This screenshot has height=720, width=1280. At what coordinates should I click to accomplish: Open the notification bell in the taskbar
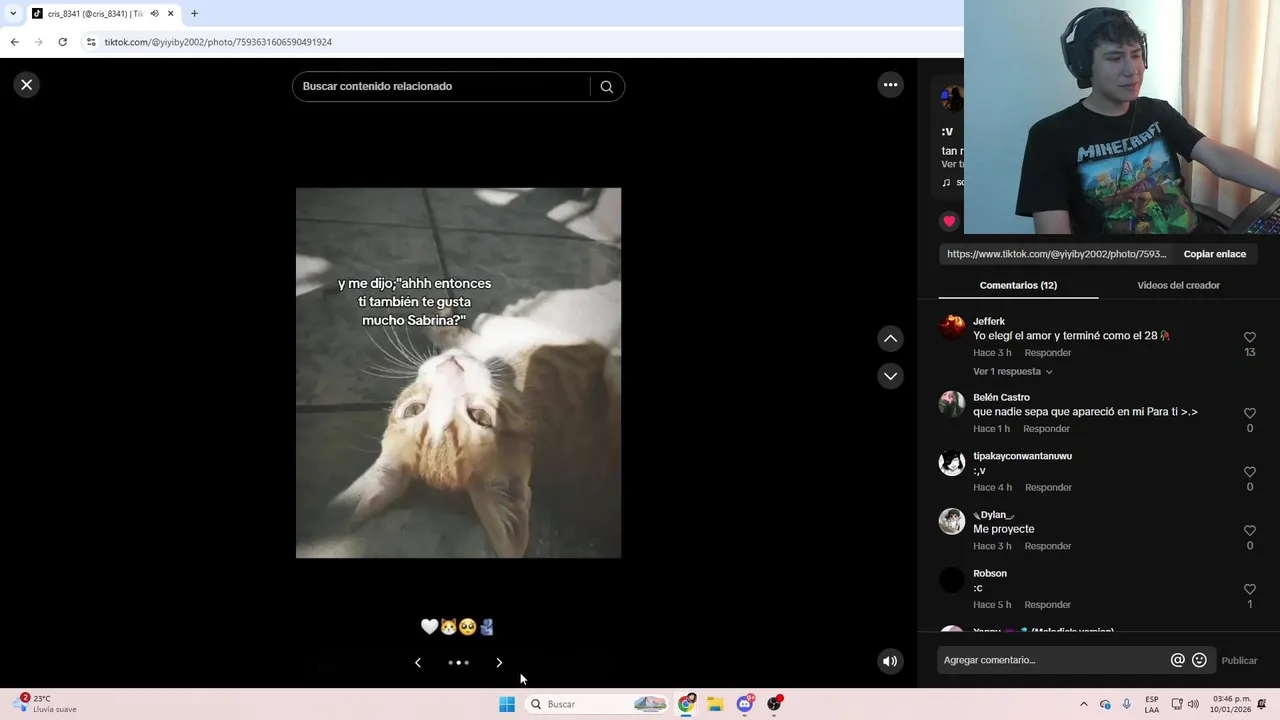point(1262,704)
